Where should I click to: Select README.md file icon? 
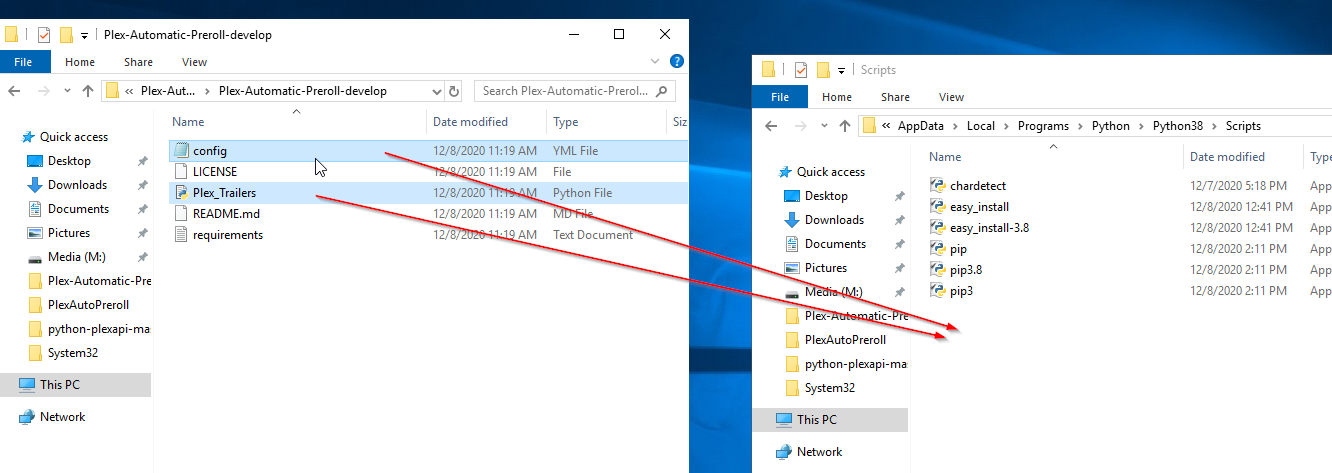click(181, 214)
